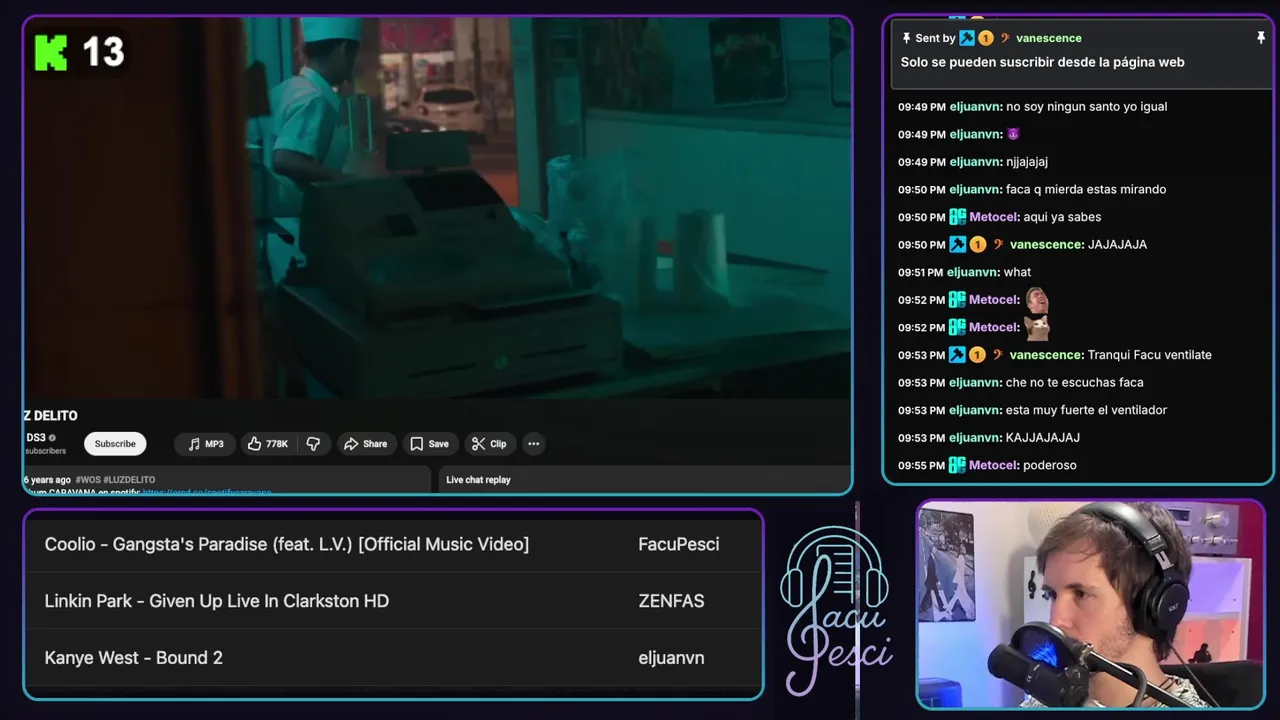Click bass clef badge on "Tranqui Facu ventilate"
Viewport: 1280px width, 720px height.
(998, 355)
